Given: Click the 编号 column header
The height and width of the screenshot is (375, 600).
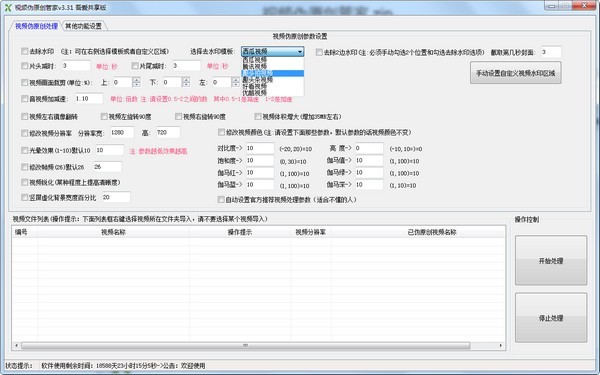Looking at the screenshot, I should point(25,232).
